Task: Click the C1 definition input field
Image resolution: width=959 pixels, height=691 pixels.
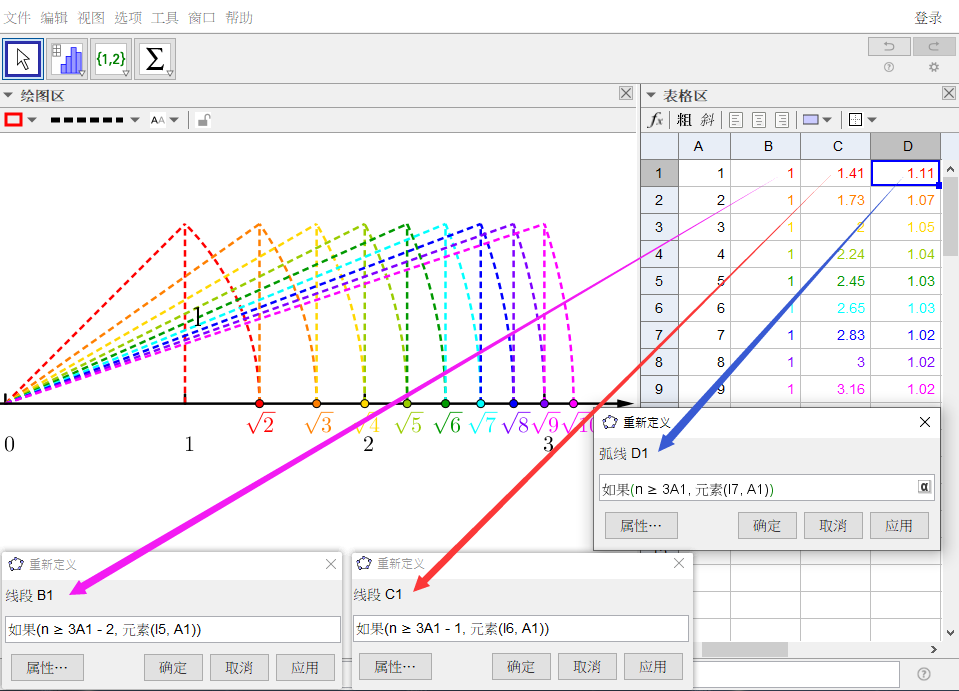Action: tap(520, 628)
